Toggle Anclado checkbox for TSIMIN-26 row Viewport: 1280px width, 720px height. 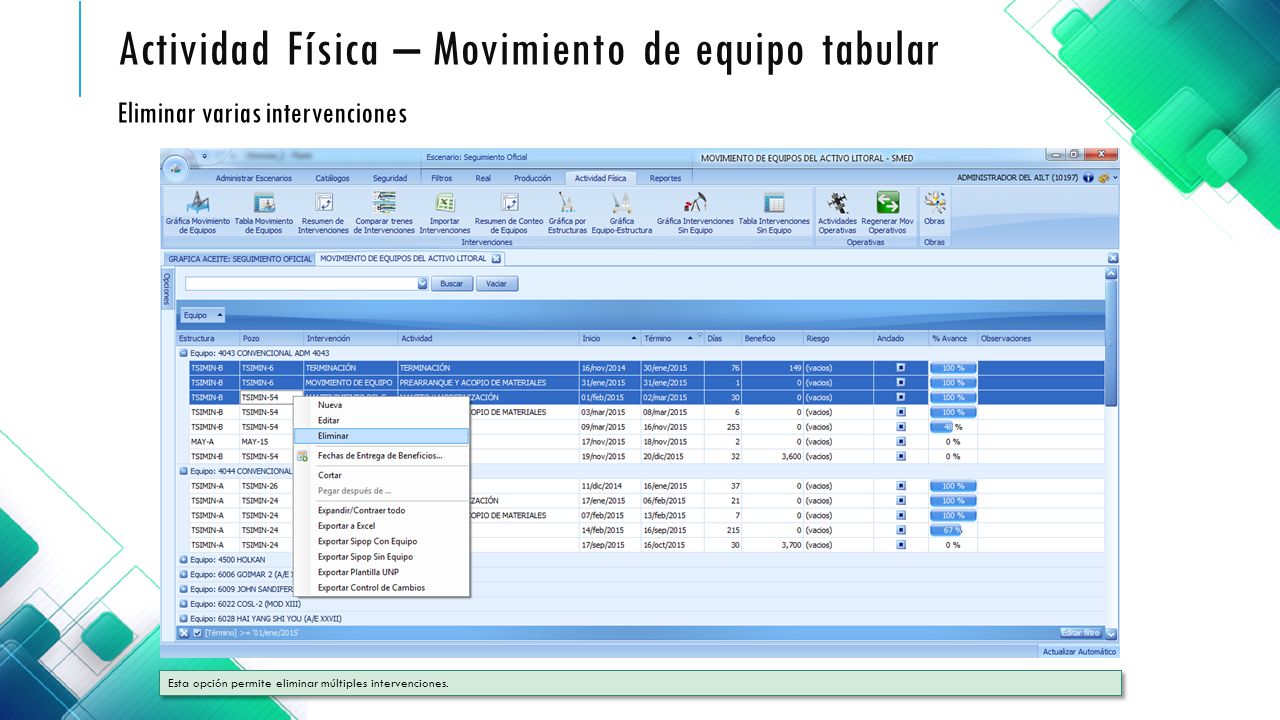tap(901, 486)
